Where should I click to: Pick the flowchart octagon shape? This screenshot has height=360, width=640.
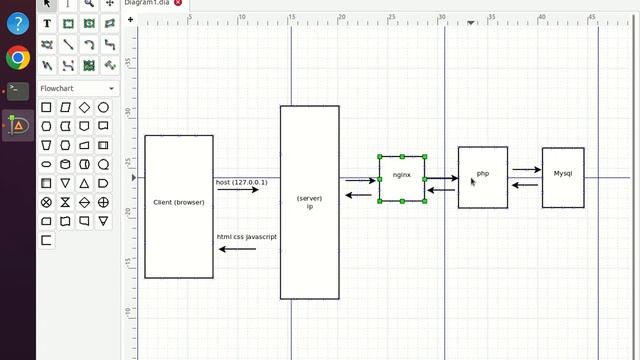65,145
